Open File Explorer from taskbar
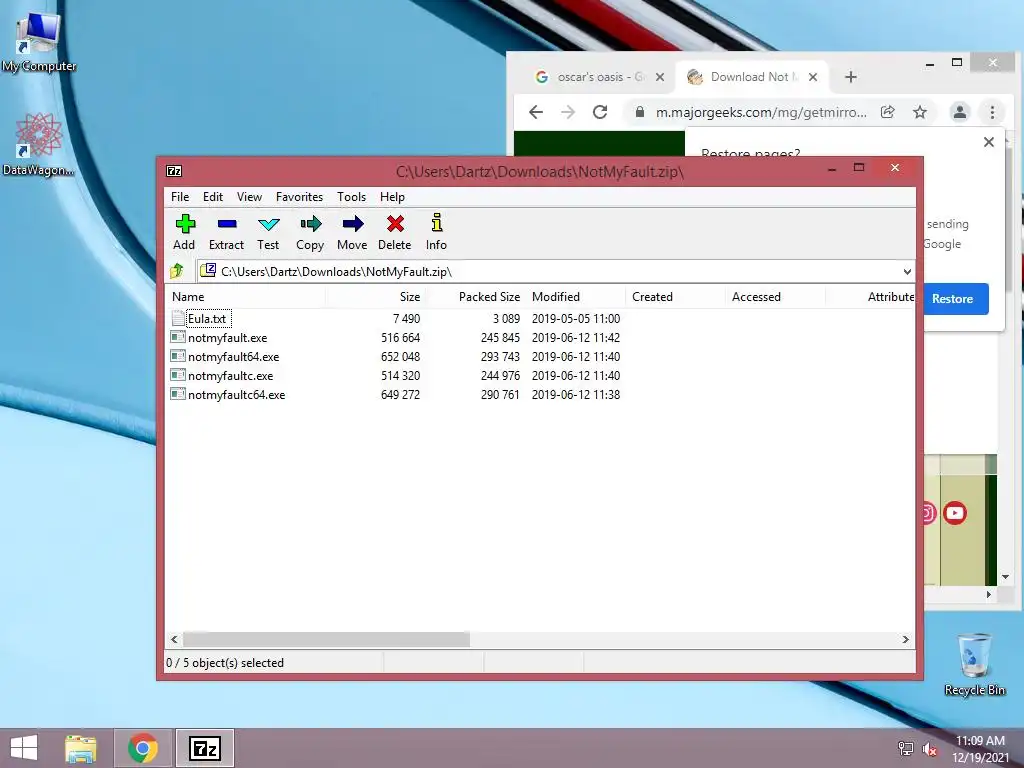Image resolution: width=1024 pixels, height=768 pixels. tap(80, 748)
